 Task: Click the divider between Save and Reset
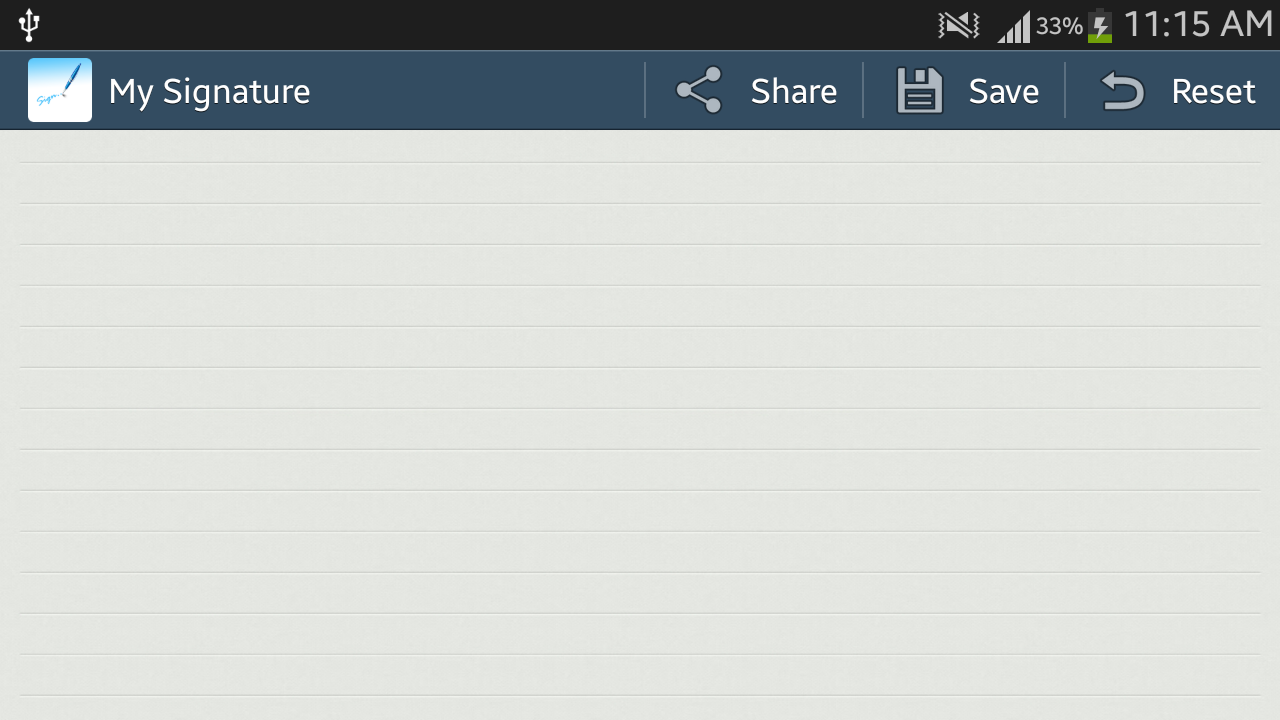pyautogui.click(x=1065, y=90)
